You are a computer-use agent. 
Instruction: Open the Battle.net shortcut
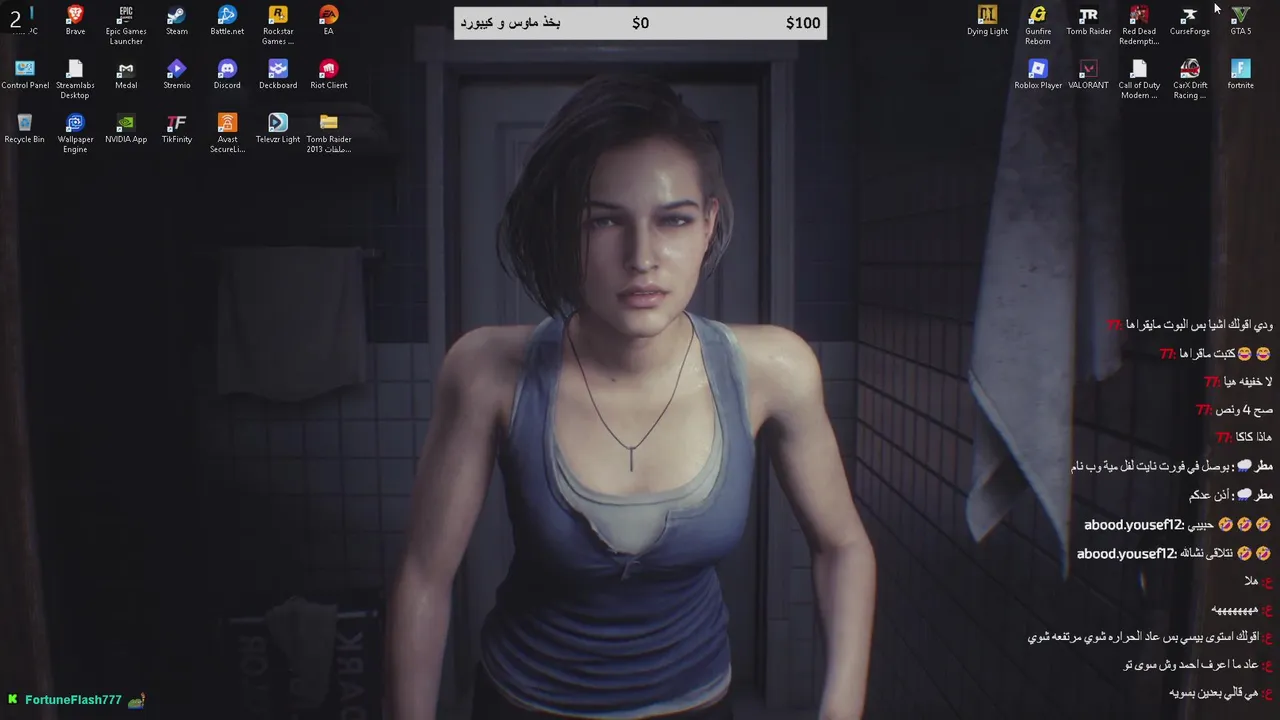tap(227, 20)
